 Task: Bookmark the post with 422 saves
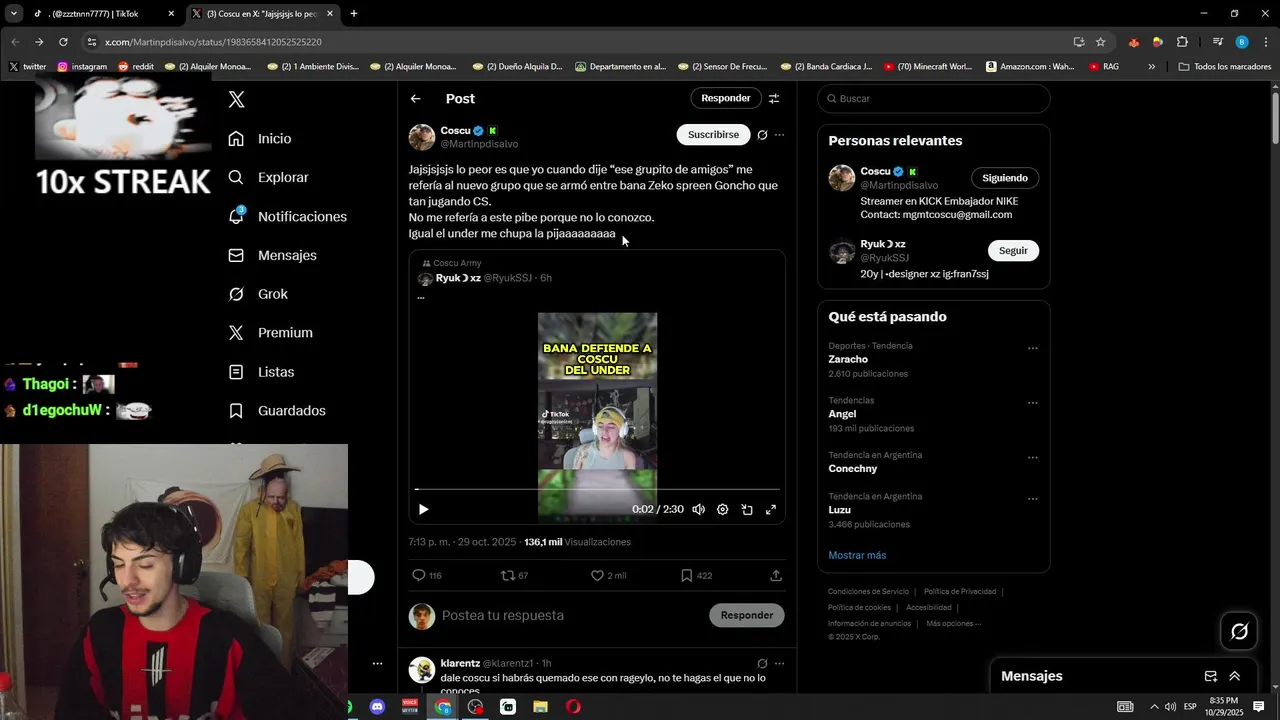pyautogui.click(x=686, y=576)
